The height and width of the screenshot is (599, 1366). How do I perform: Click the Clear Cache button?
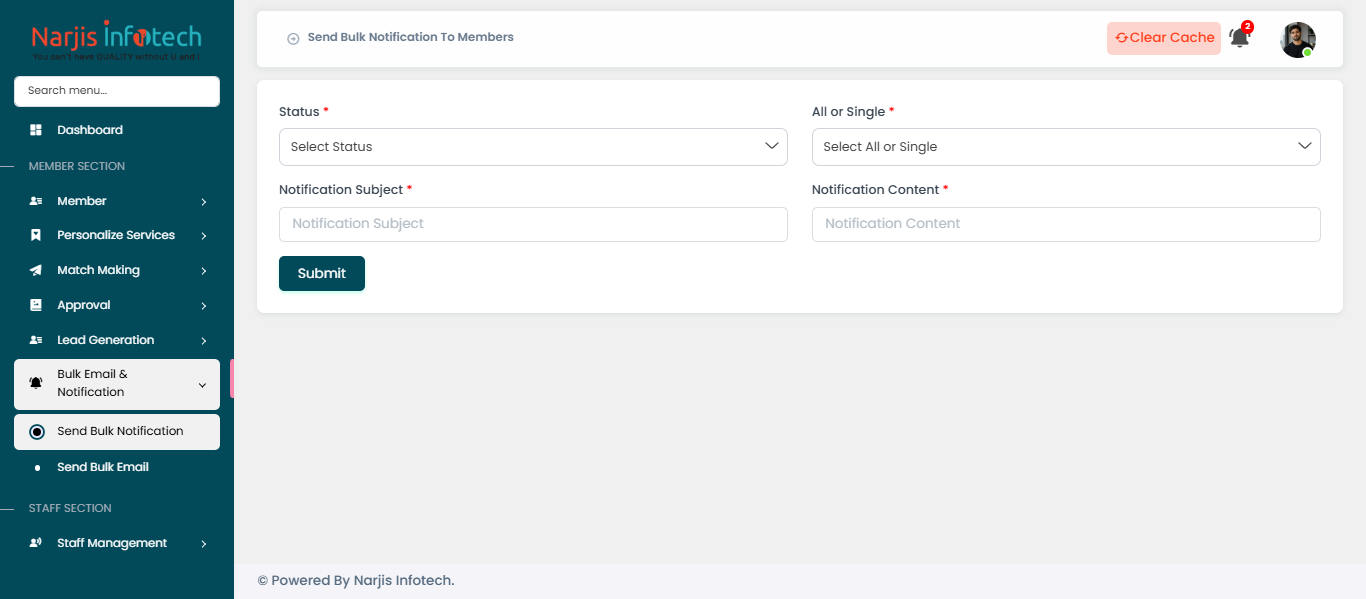click(x=1164, y=38)
